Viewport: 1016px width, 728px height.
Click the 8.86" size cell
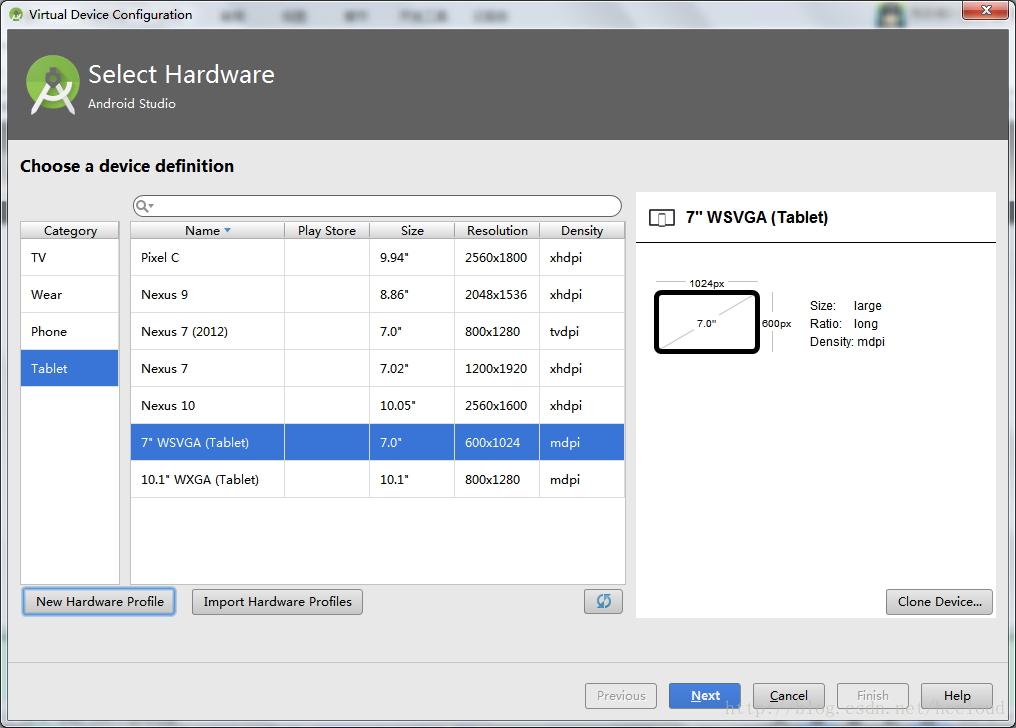pos(412,295)
